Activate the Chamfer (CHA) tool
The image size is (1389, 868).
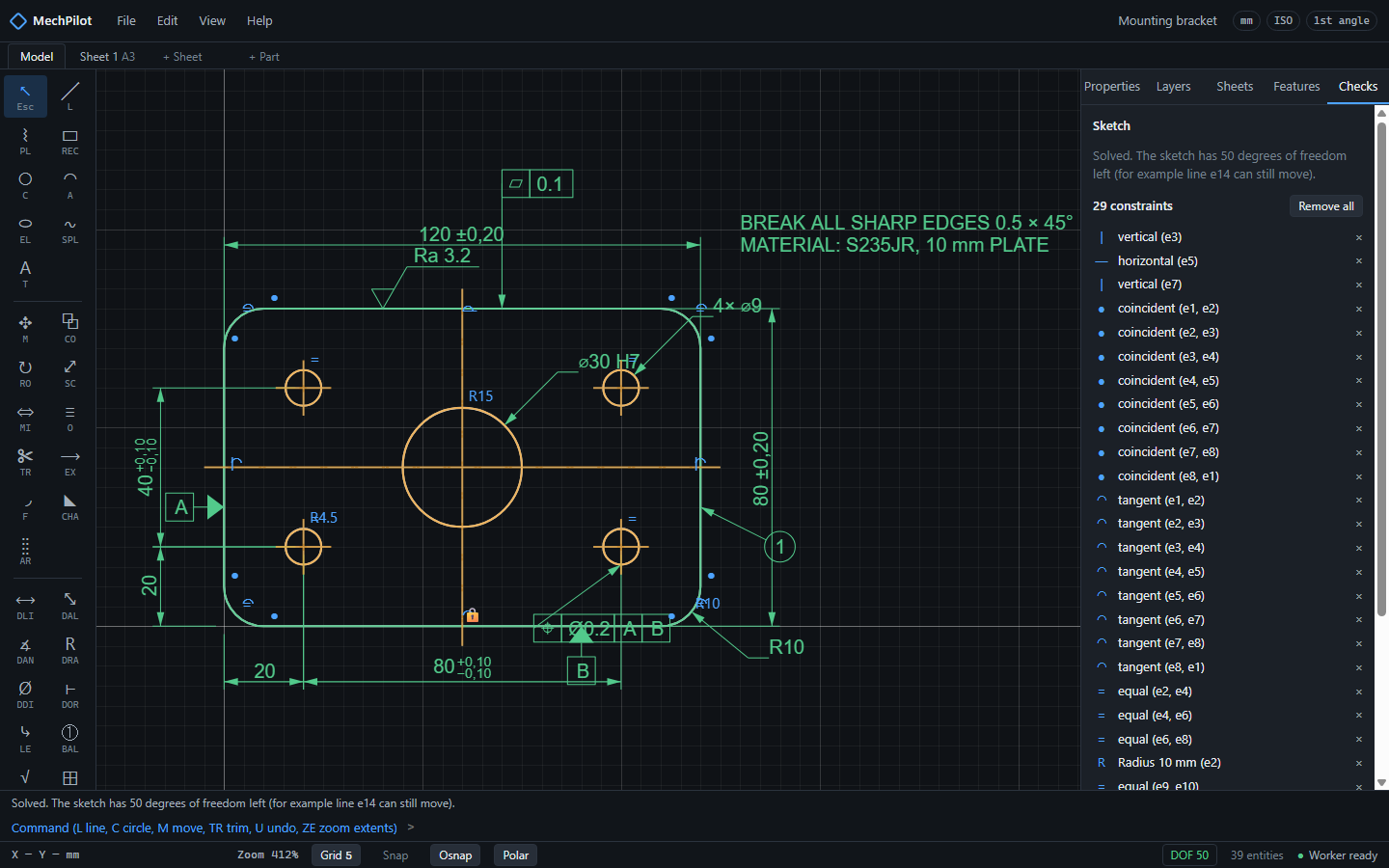[70, 506]
